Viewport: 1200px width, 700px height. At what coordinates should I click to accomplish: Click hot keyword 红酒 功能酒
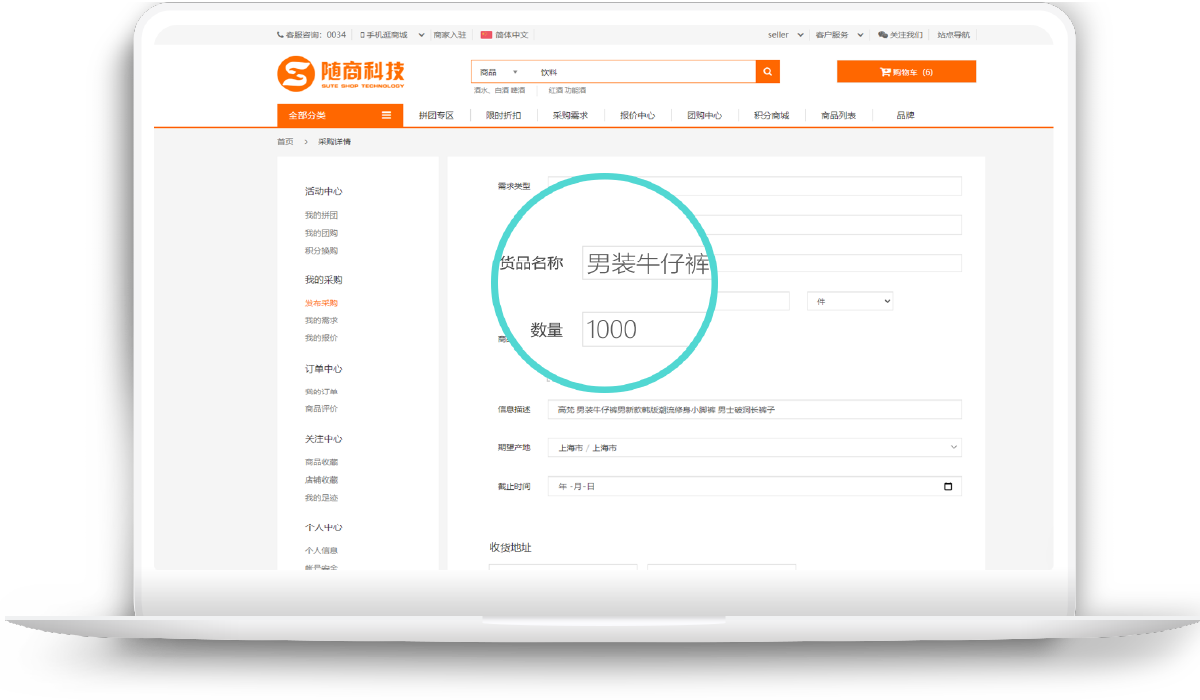(567, 90)
